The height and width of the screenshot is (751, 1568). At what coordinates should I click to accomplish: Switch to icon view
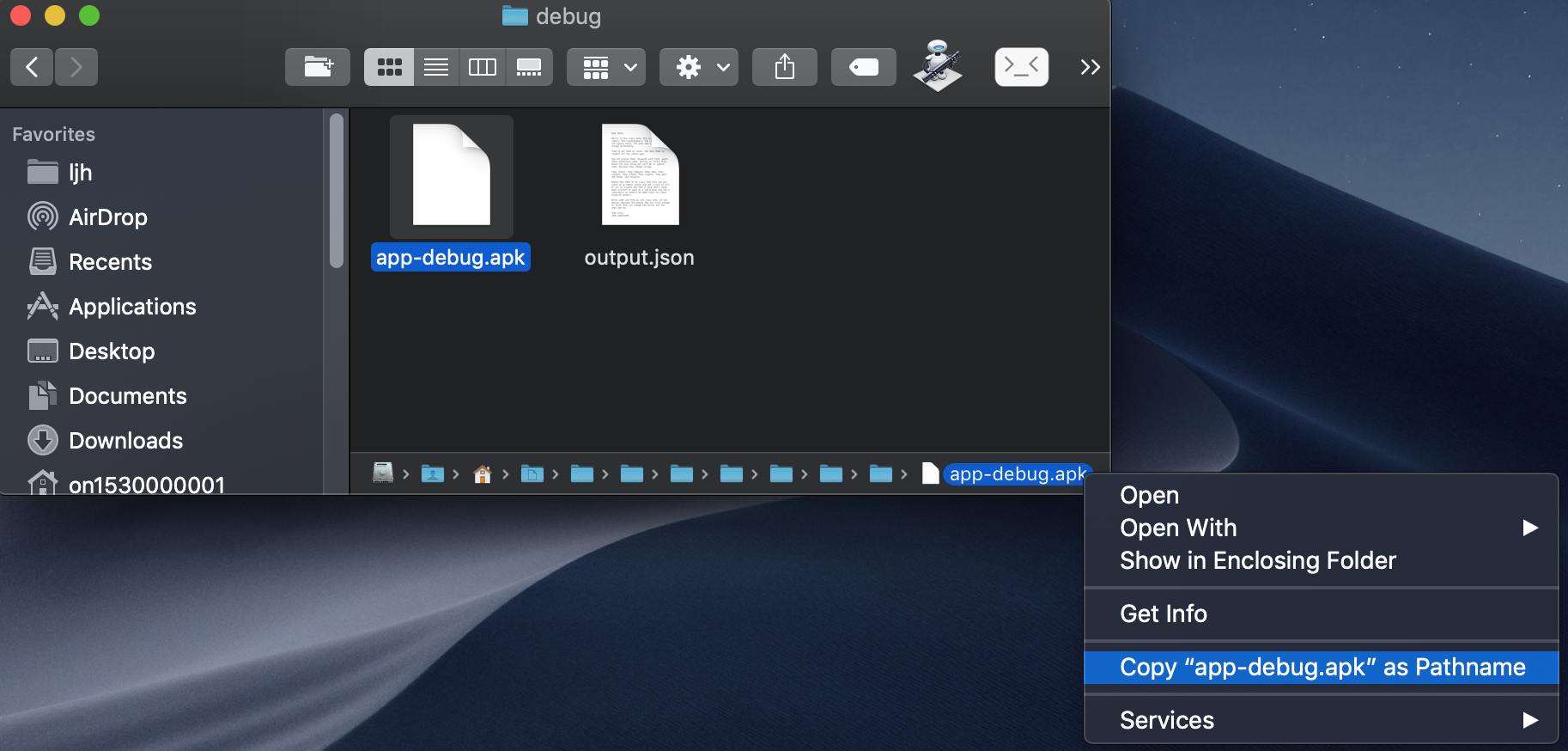[389, 67]
